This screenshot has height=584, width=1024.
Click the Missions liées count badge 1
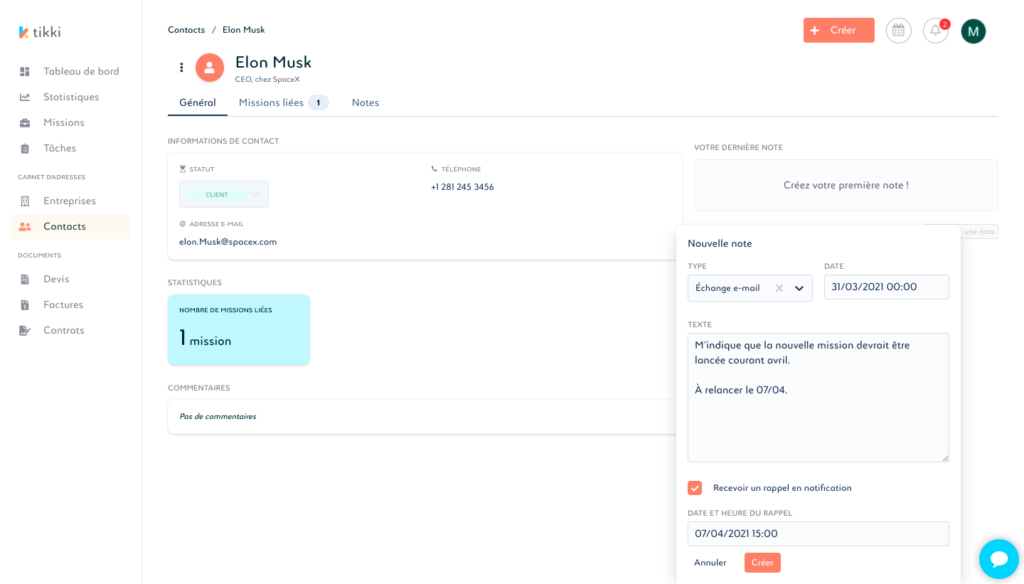pyautogui.click(x=318, y=103)
